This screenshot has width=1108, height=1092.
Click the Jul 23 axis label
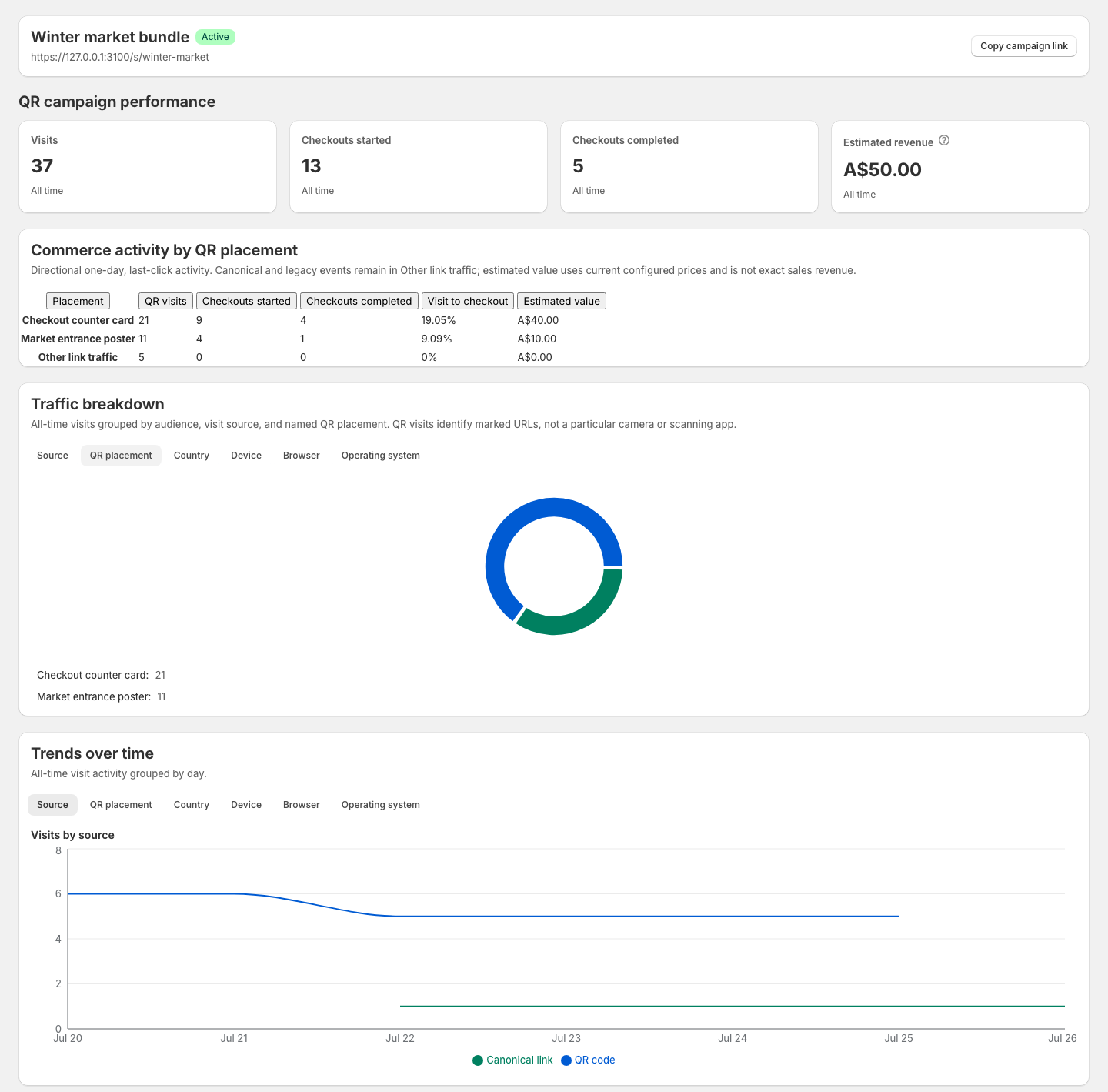pos(566,1038)
